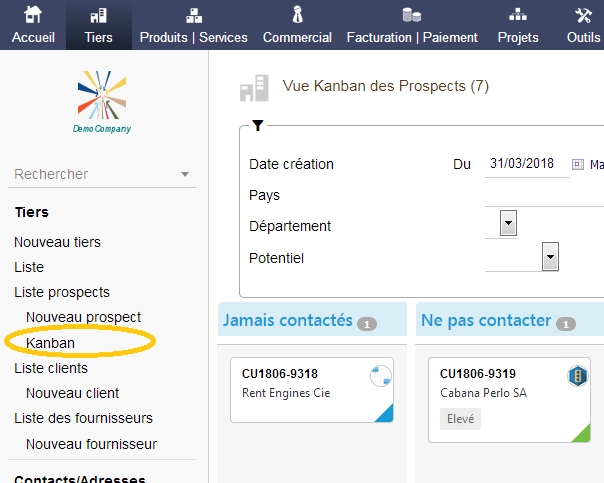Viewport: 604px width, 483px height.
Task: Click the Rent Engines Cie status icon
Action: tap(380, 376)
